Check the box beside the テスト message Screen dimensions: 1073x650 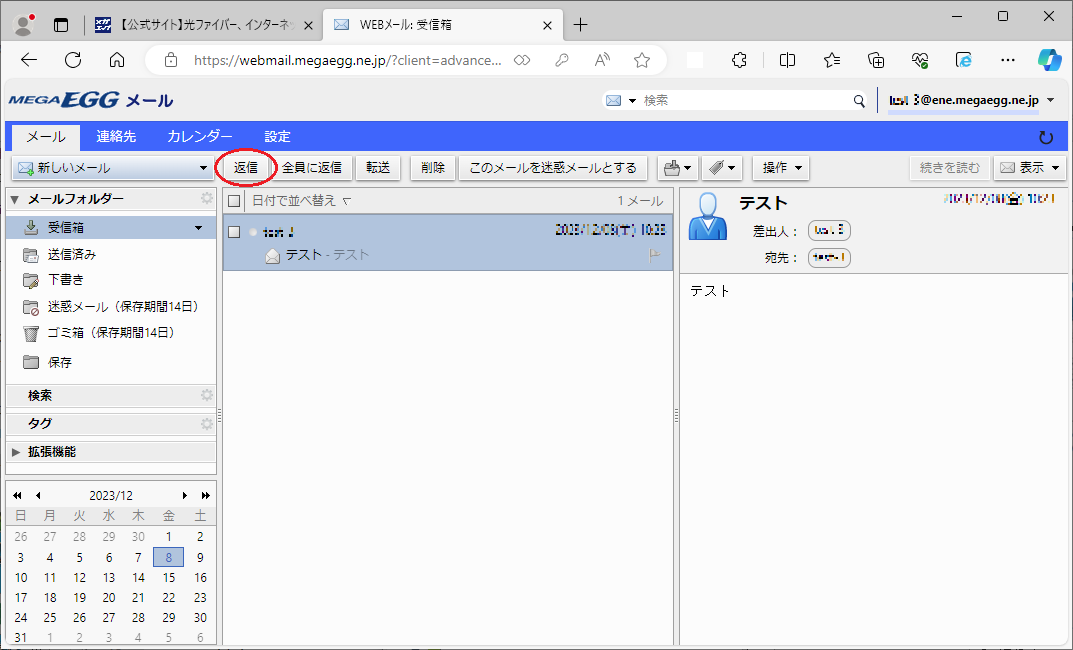pos(234,232)
